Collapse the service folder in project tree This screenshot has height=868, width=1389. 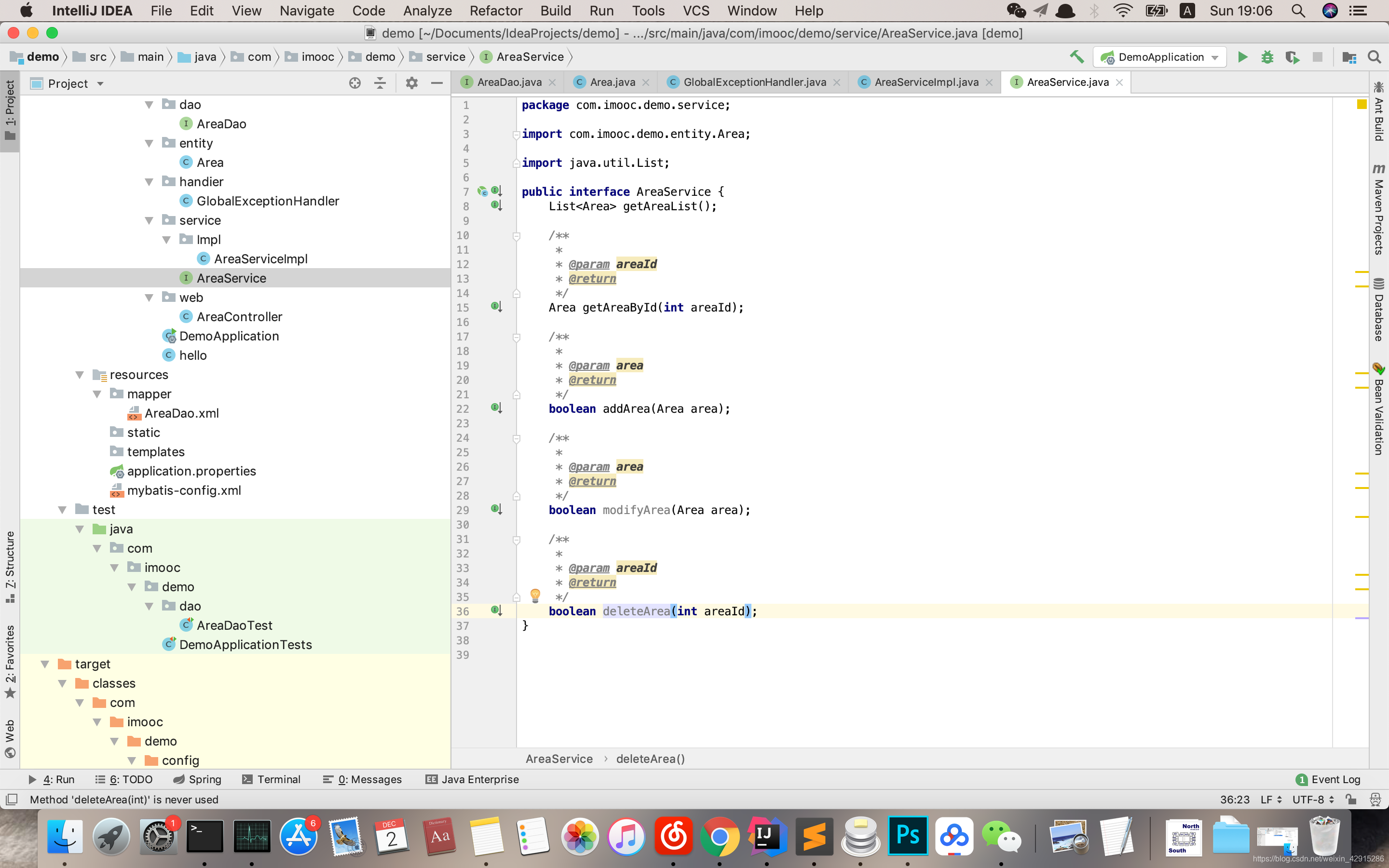click(149, 220)
